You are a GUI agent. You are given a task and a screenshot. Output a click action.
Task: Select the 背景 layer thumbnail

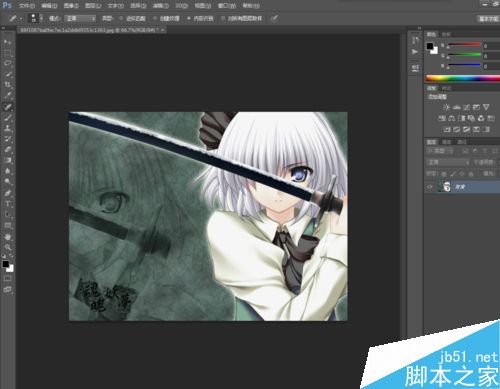445,187
